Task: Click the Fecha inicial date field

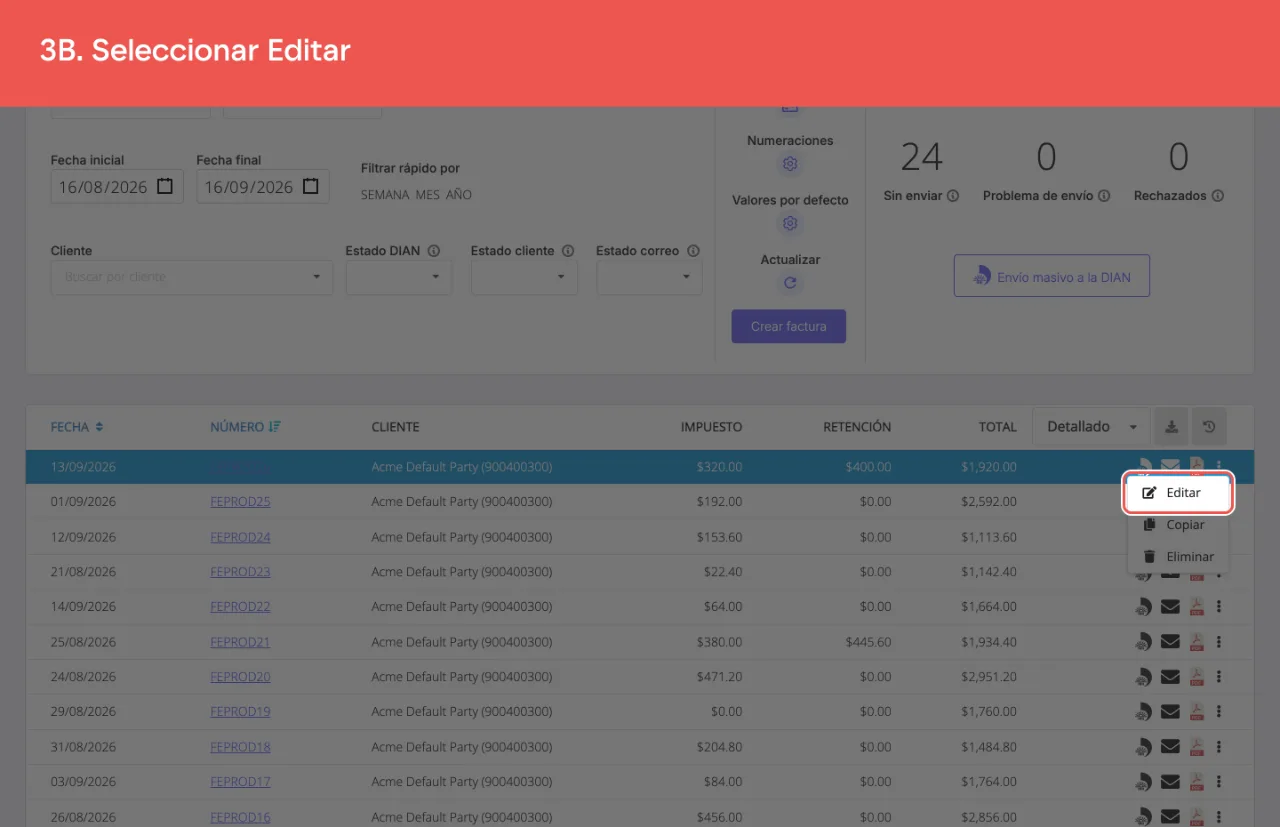Action: click(x=117, y=187)
